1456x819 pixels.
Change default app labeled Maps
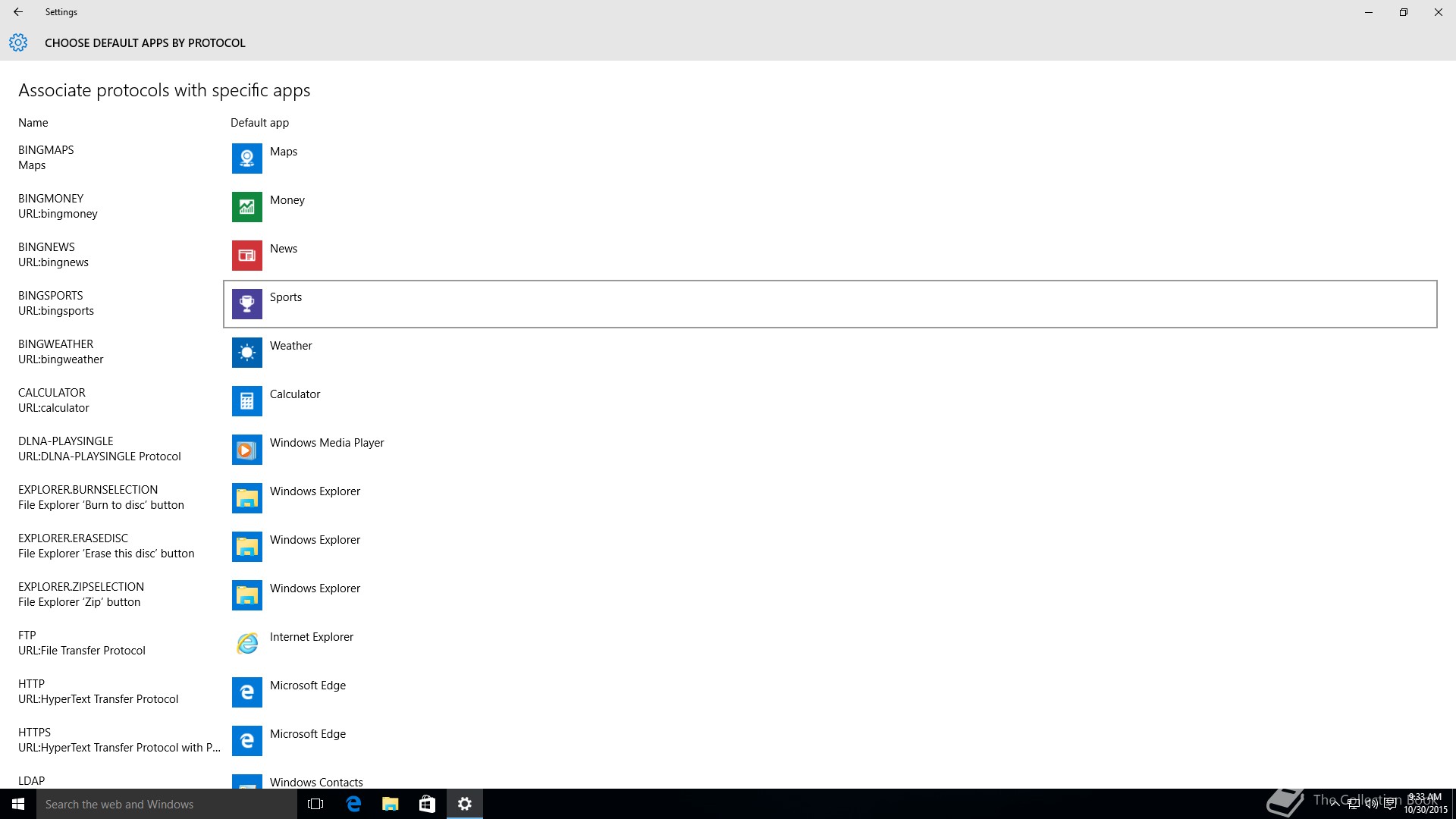pos(284,152)
